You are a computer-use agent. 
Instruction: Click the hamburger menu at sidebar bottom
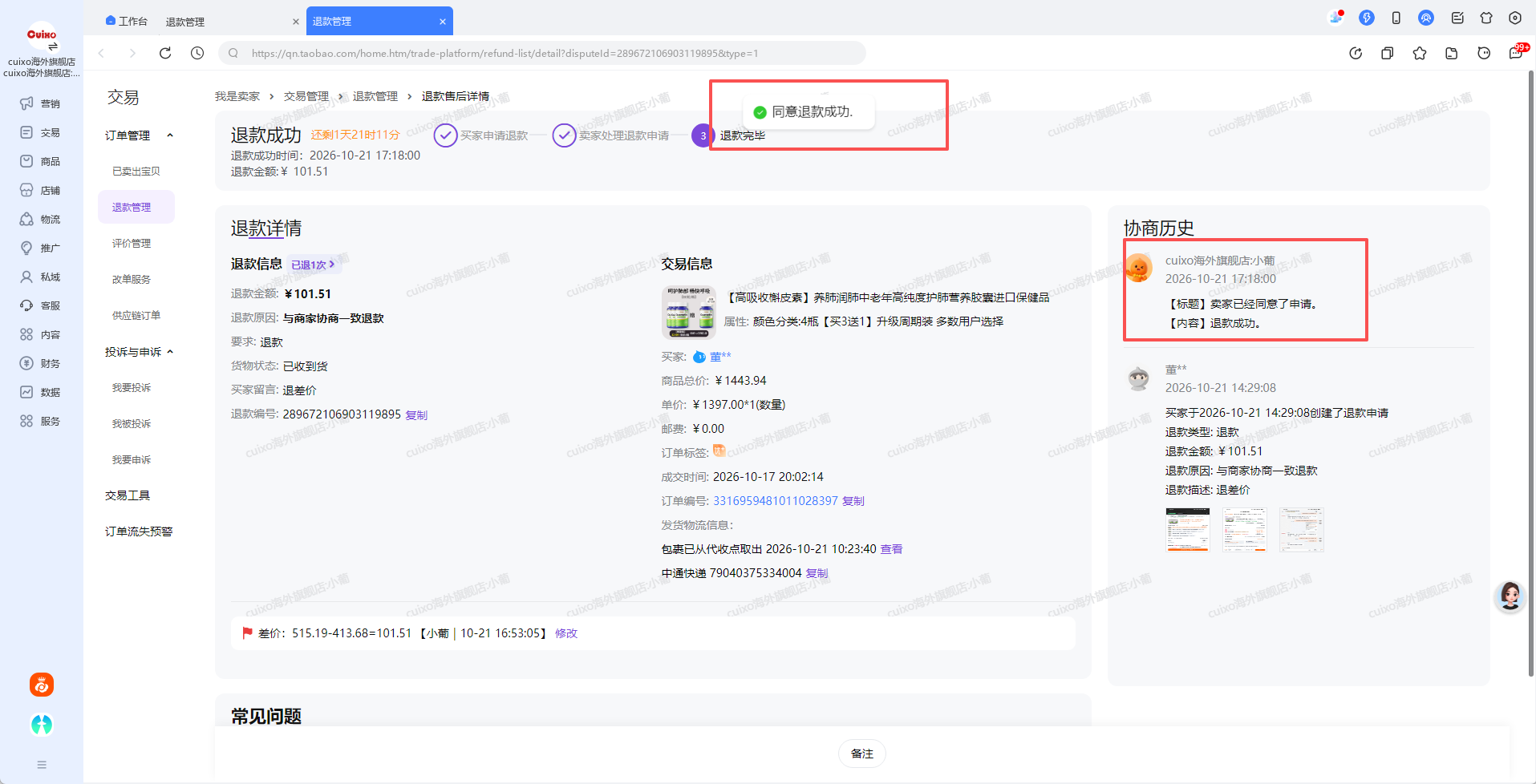[x=42, y=765]
